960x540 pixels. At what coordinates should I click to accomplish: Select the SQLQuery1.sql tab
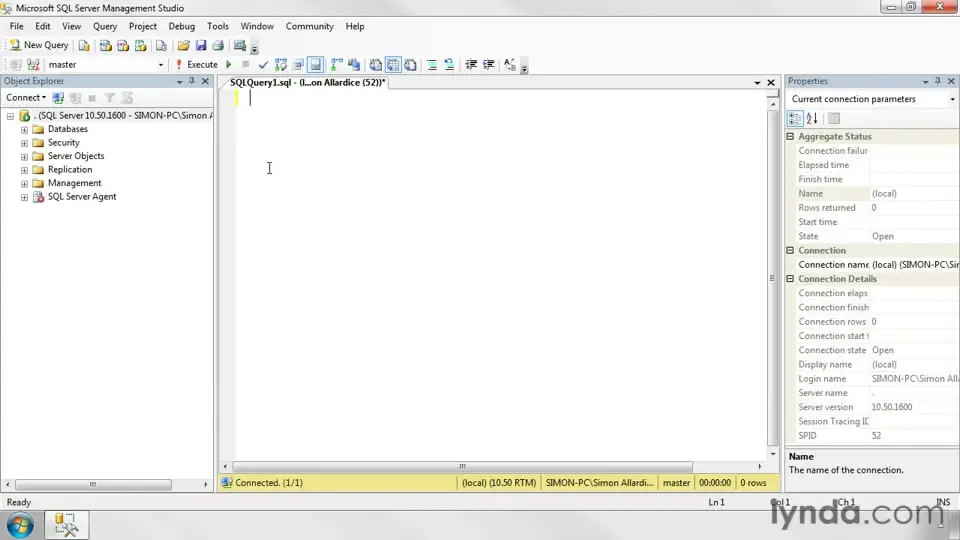pyautogui.click(x=307, y=82)
